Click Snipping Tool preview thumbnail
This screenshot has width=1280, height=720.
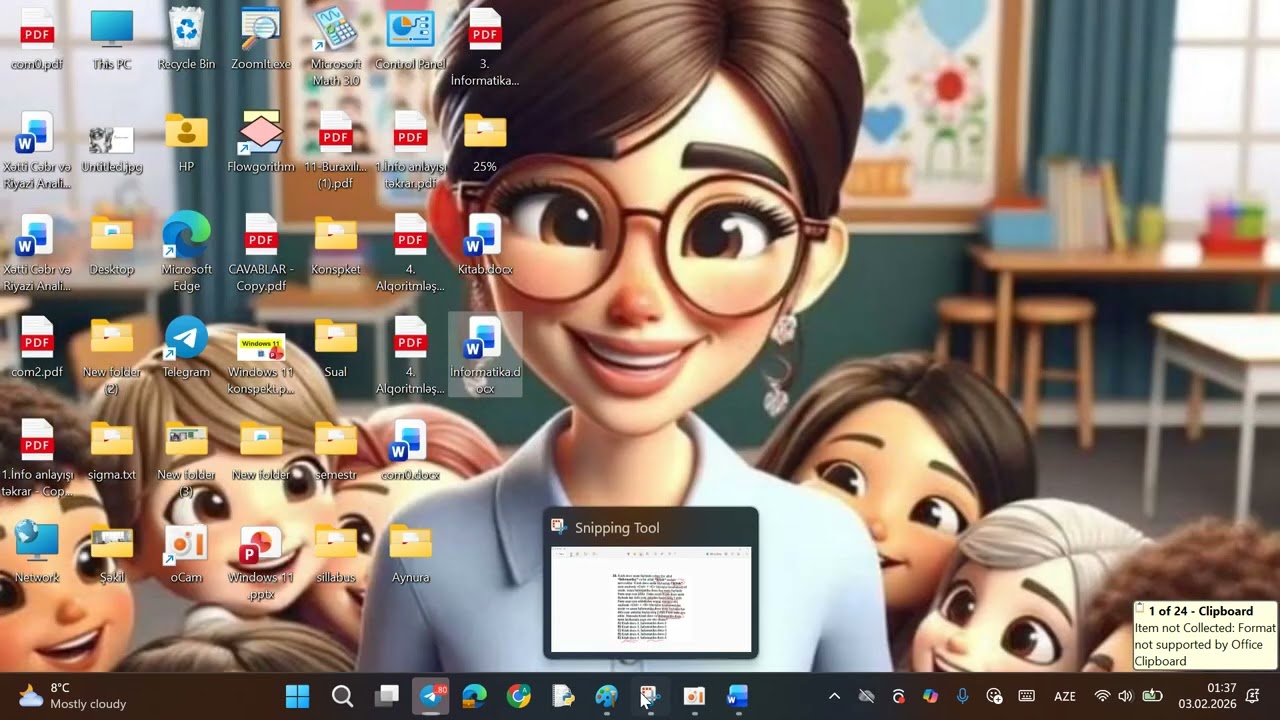coord(651,598)
